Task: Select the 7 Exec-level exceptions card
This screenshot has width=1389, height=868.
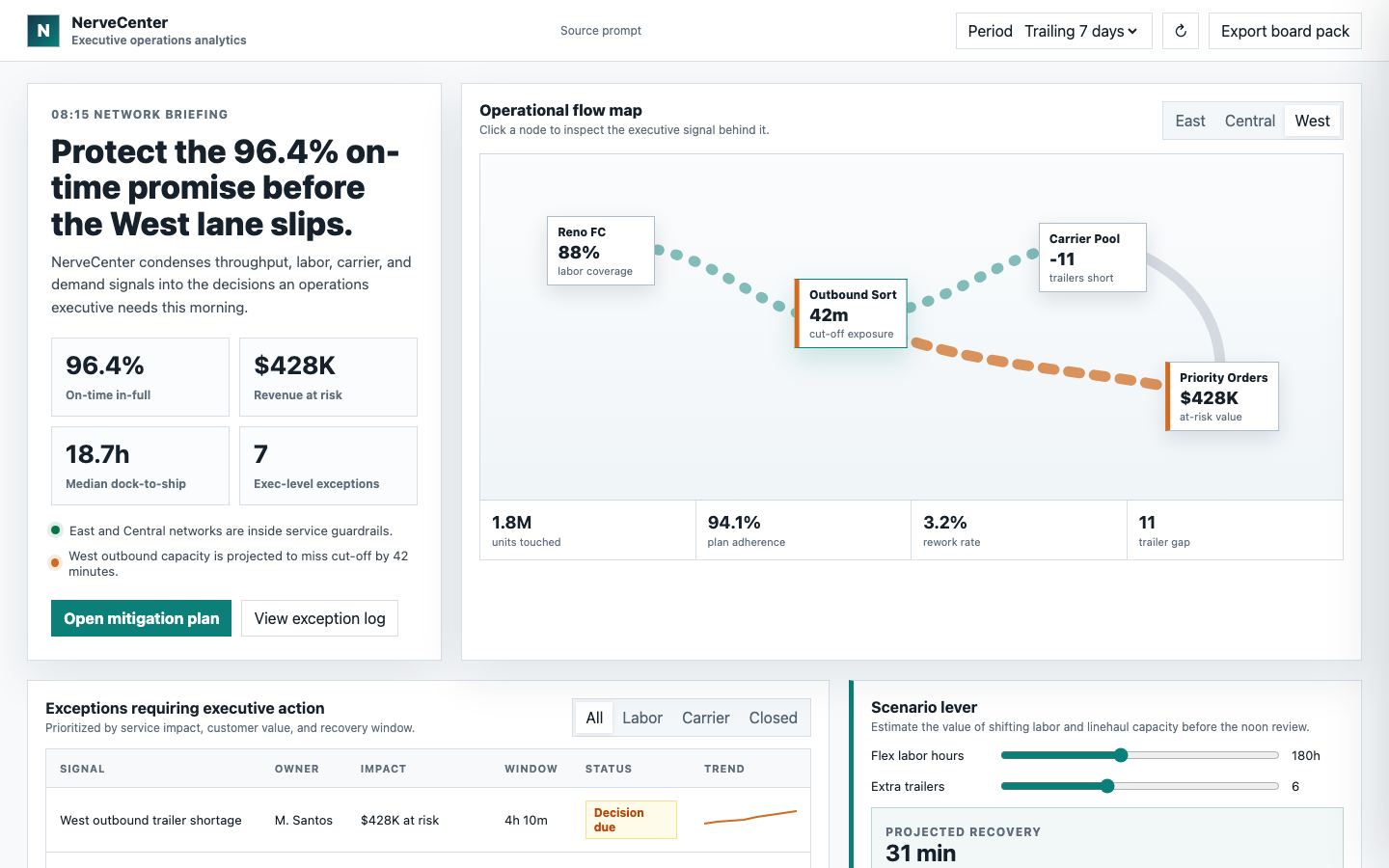Action: 328,466
